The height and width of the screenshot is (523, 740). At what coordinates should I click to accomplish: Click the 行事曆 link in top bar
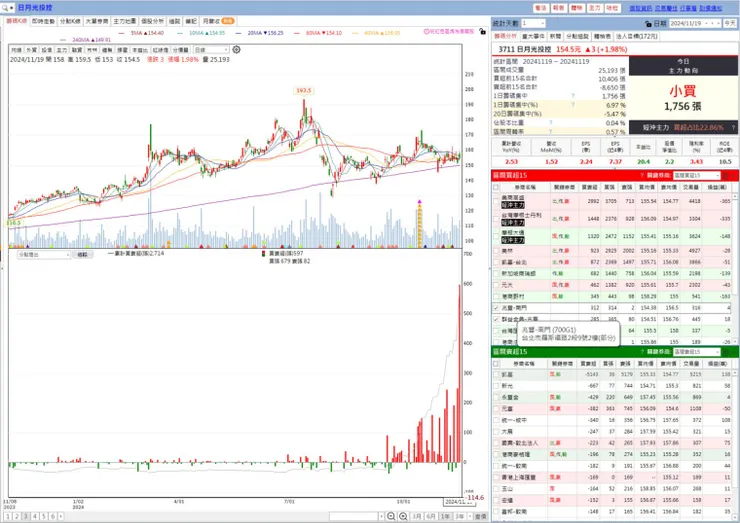(x=688, y=8)
